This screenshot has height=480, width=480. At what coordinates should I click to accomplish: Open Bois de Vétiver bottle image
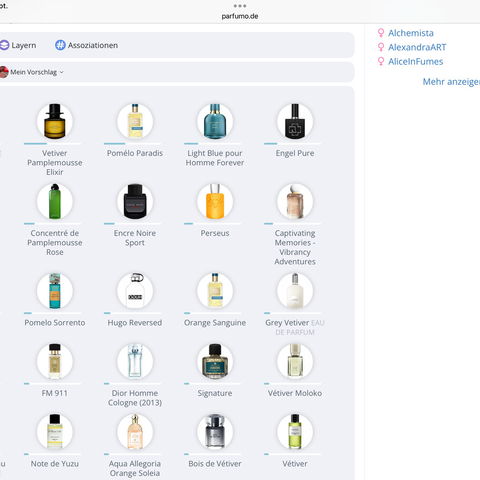[215, 432]
